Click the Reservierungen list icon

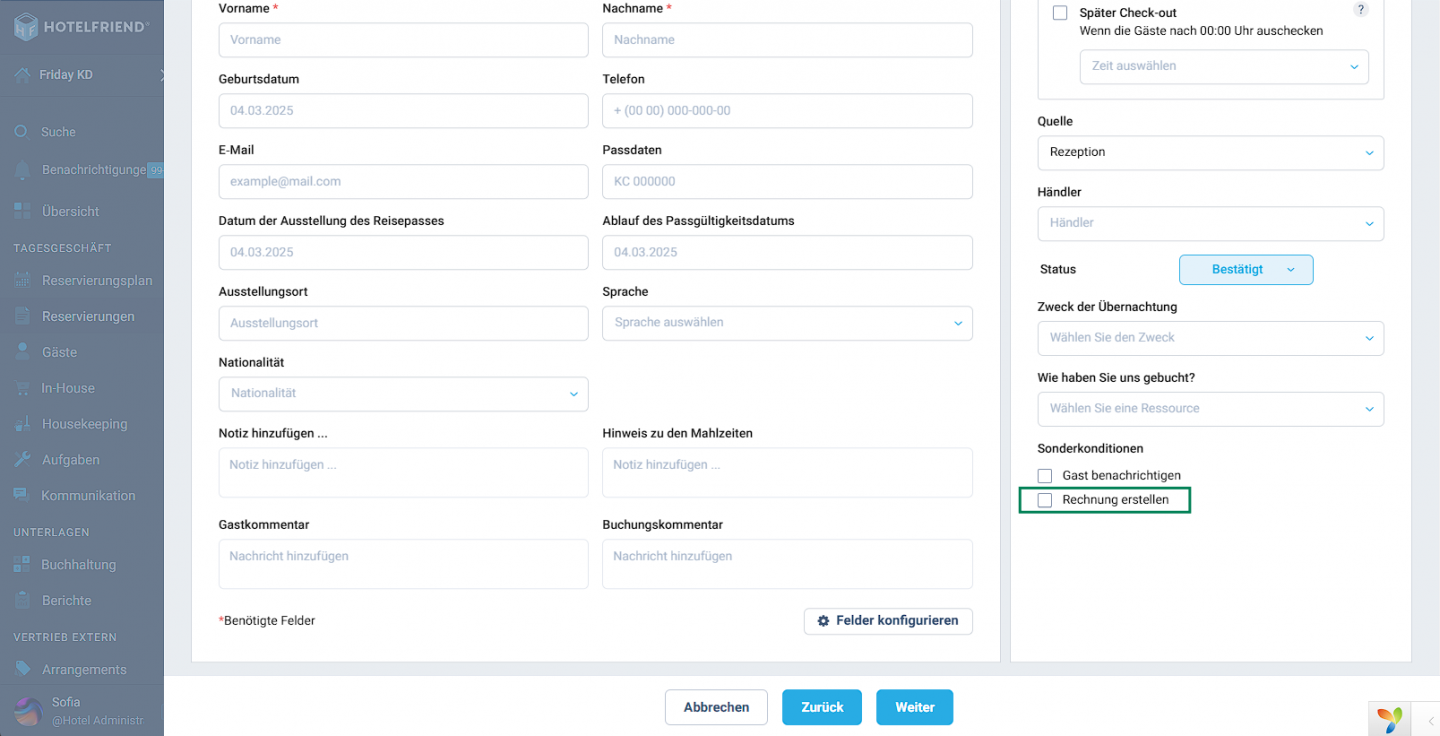pyautogui.click(x=22, y=316)
